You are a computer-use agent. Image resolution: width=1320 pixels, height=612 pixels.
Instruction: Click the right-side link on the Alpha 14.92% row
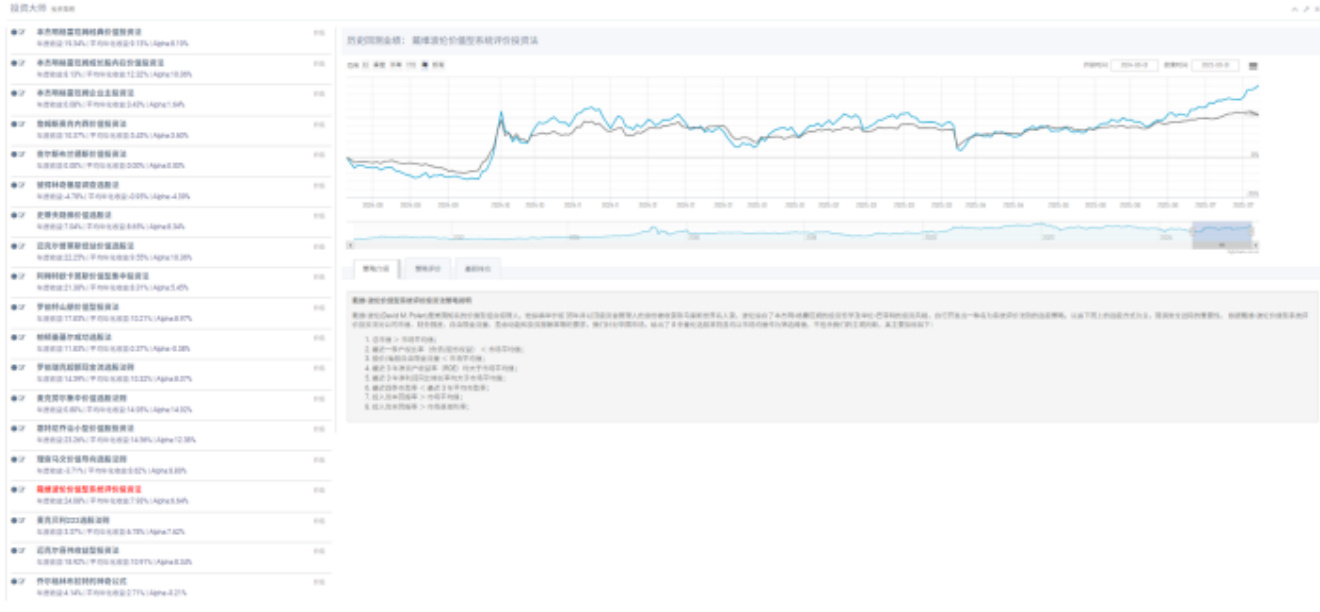(319, 398)
